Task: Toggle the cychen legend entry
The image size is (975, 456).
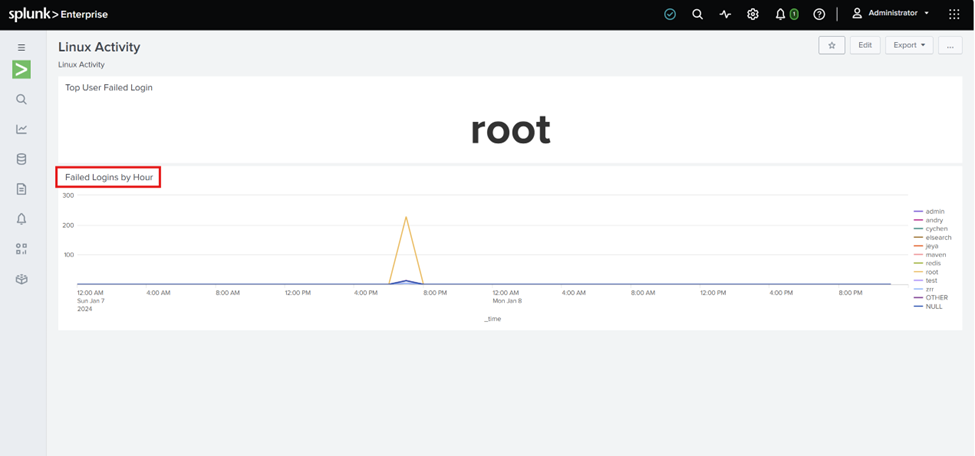Action: pos(931,229)
